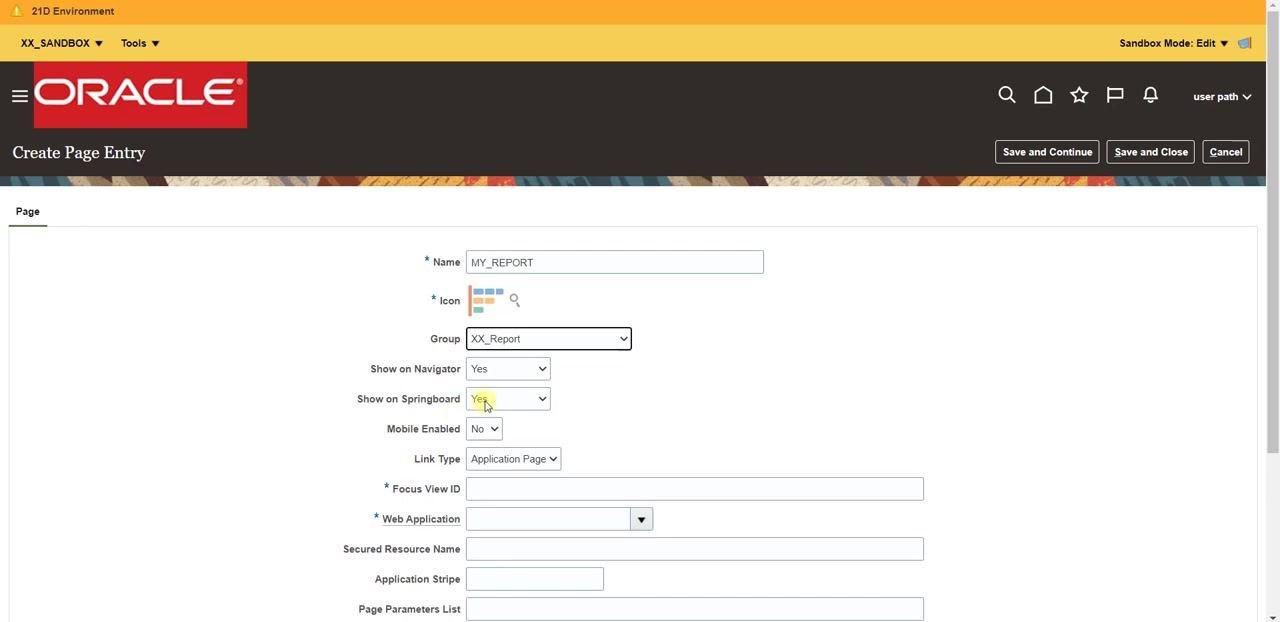
Task: Expand Sandbox Mode: Edit dropdown
Action: (x=1174, y=43)
